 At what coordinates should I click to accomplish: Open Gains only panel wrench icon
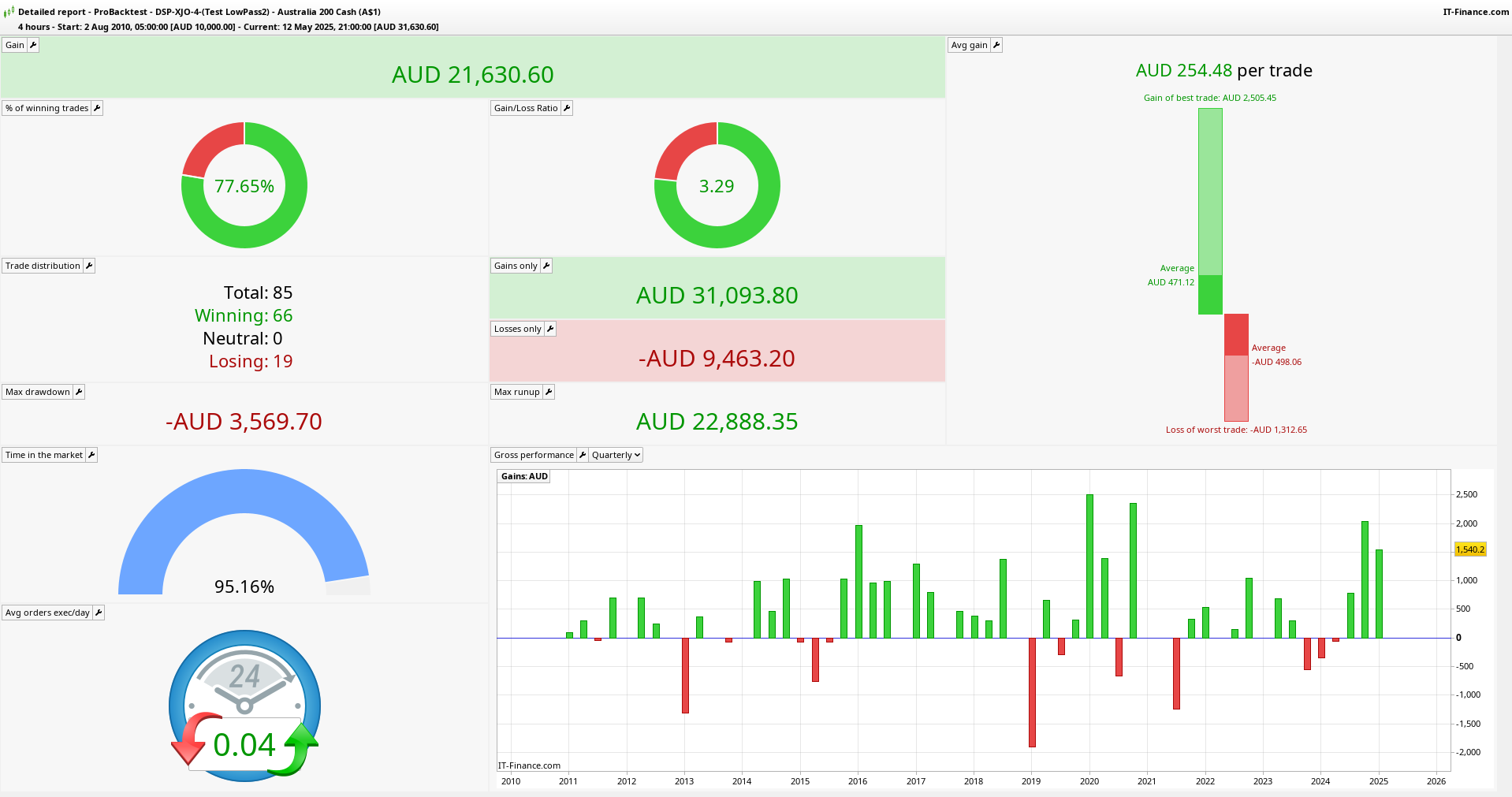[546, 266]
